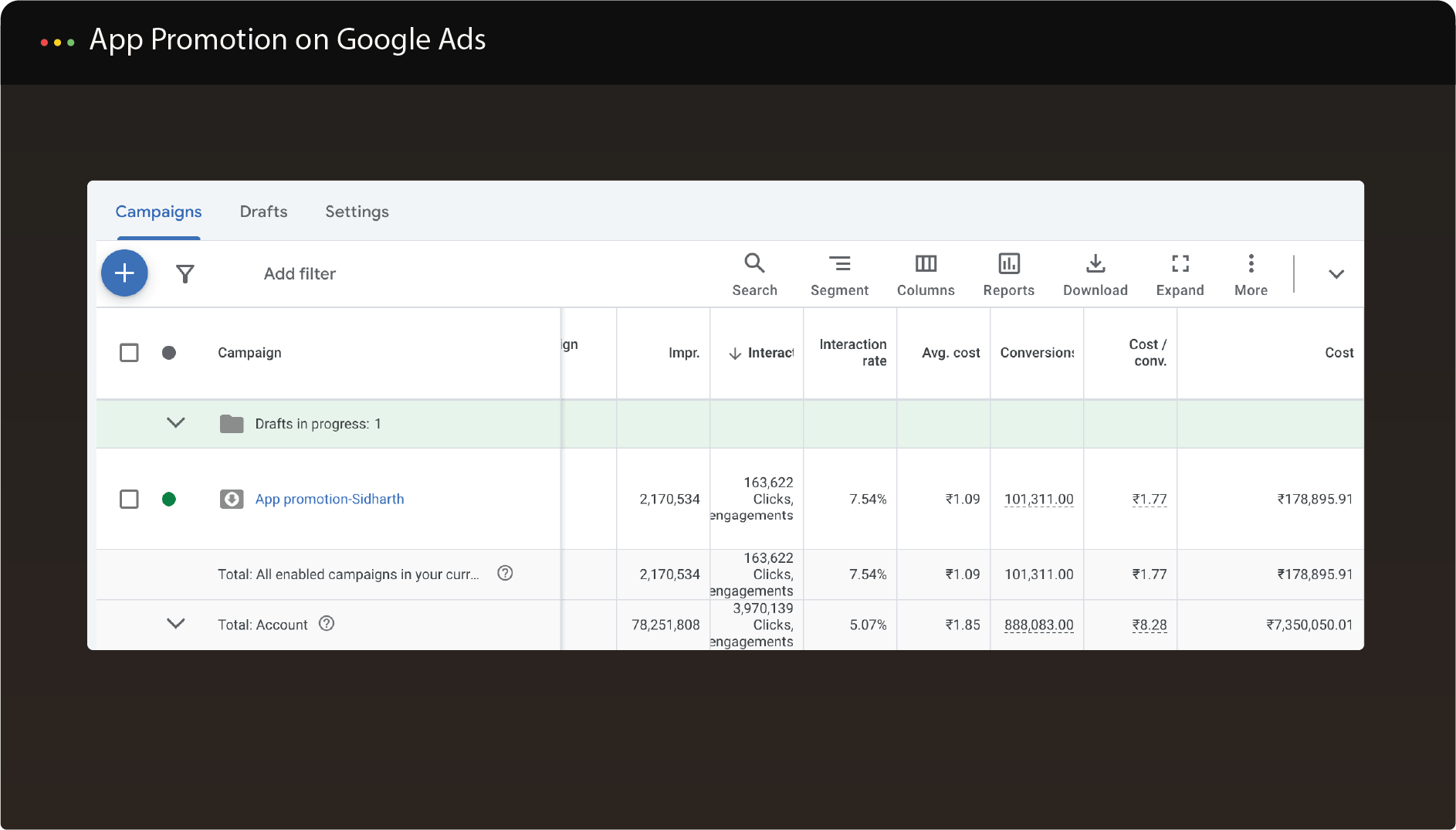Click the Drafts in progress folder icon

(x=232, y=424)
